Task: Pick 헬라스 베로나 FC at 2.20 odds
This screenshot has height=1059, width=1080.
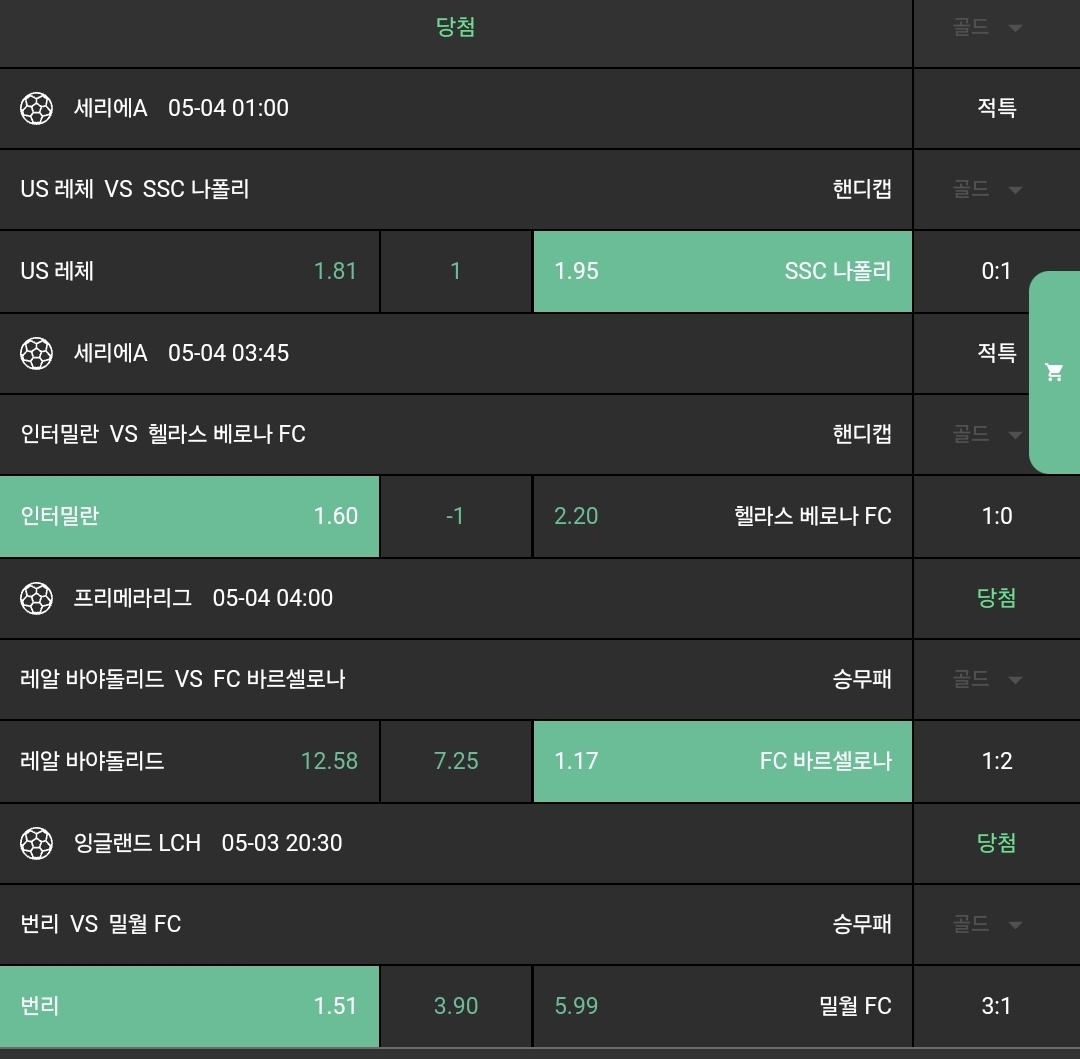Action: [x=722, y=516]
